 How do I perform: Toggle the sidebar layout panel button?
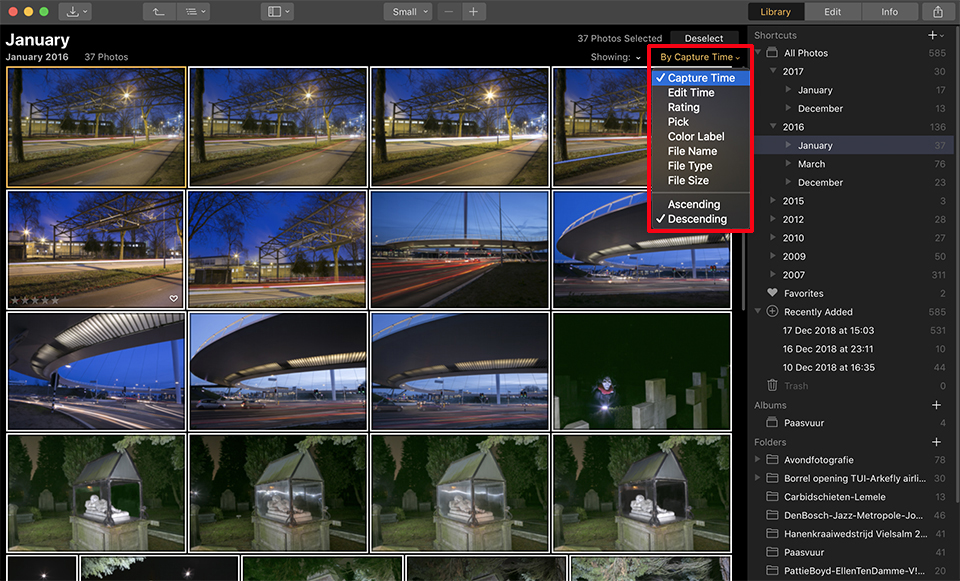click(277, 12)
